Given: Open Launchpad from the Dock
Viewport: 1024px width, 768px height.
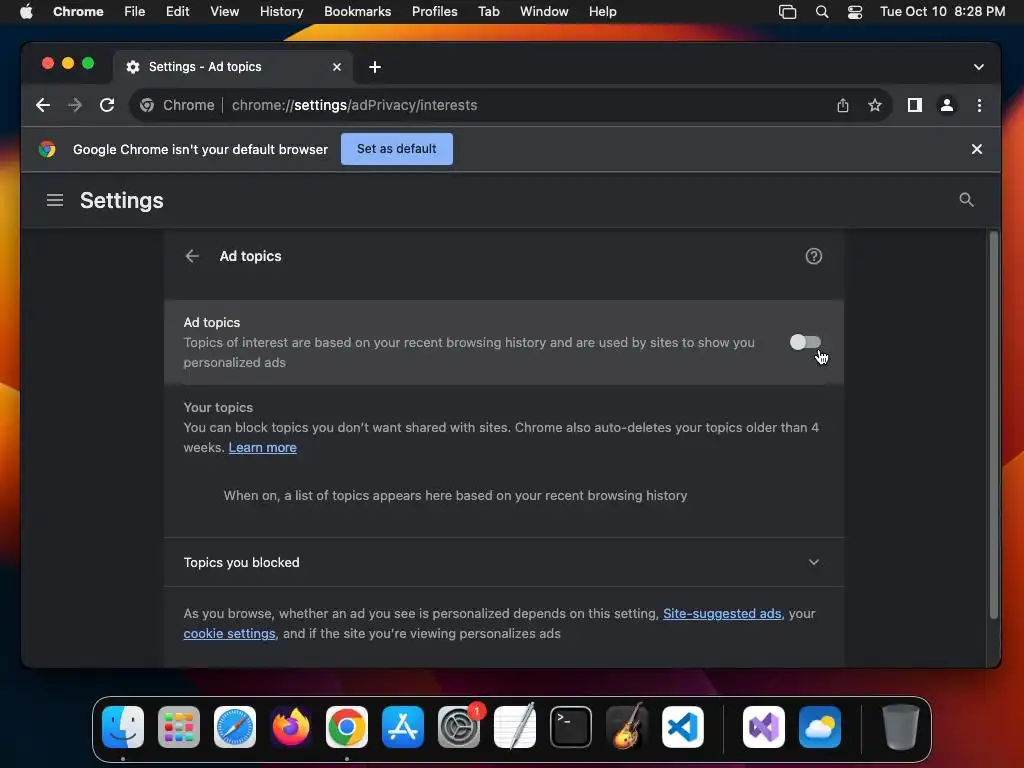Looking at the screenshot, I should point(179,727).
